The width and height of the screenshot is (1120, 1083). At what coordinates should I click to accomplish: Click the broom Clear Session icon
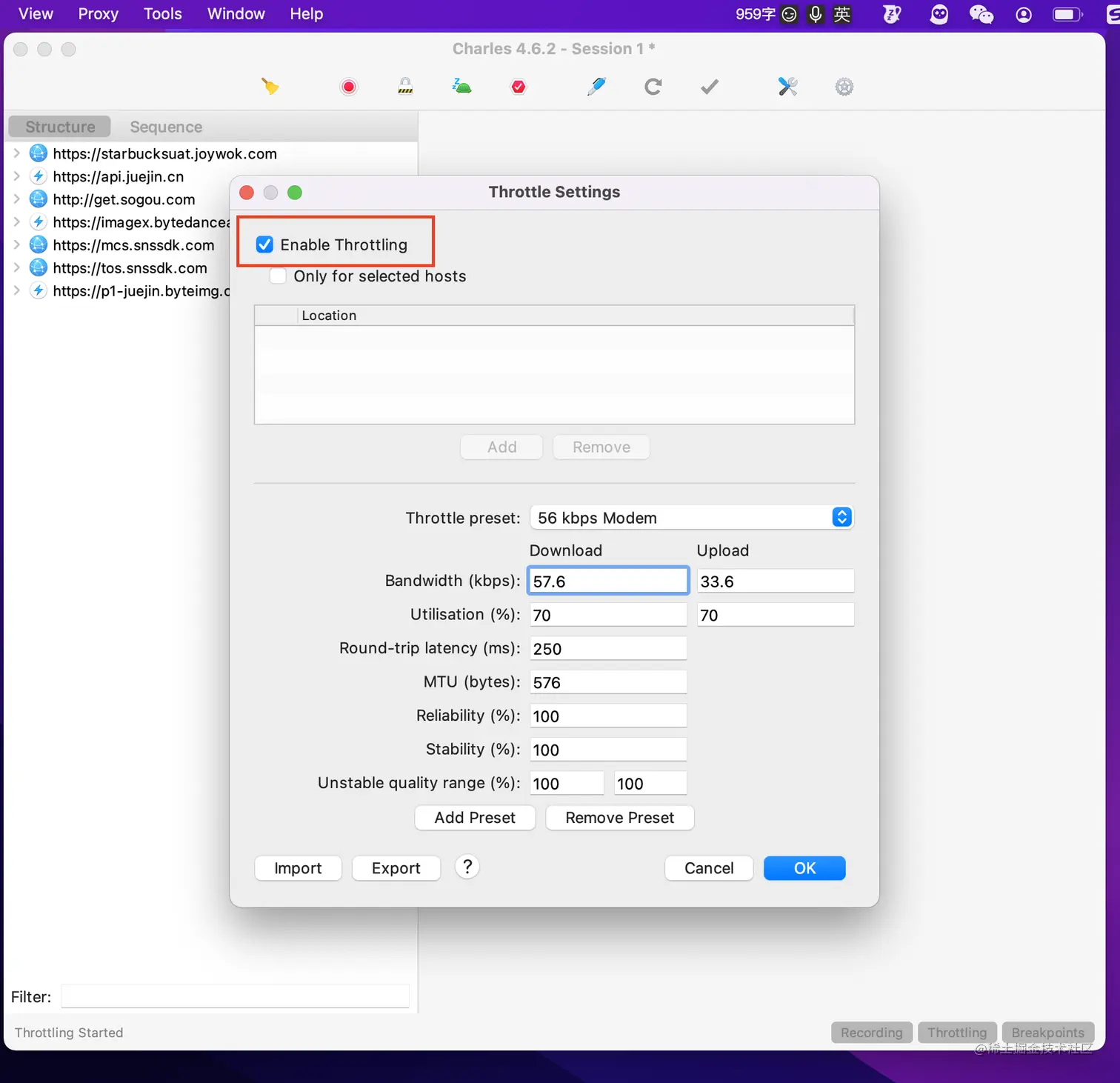[x=270, y=87]
